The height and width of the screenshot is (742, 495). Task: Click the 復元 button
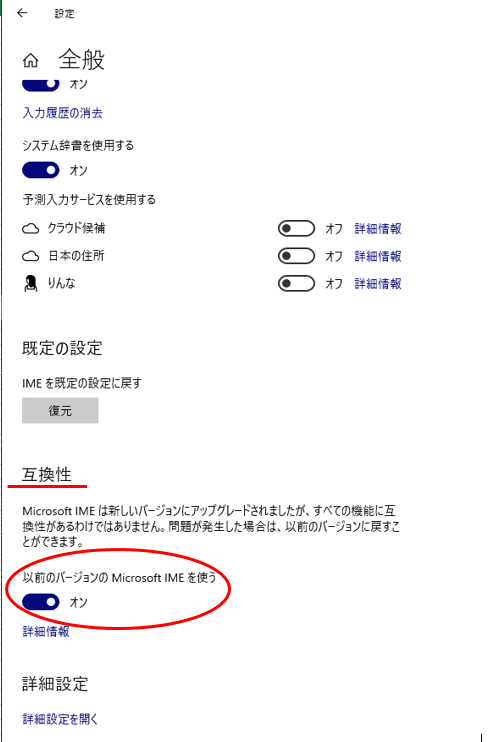coord(60,410)
